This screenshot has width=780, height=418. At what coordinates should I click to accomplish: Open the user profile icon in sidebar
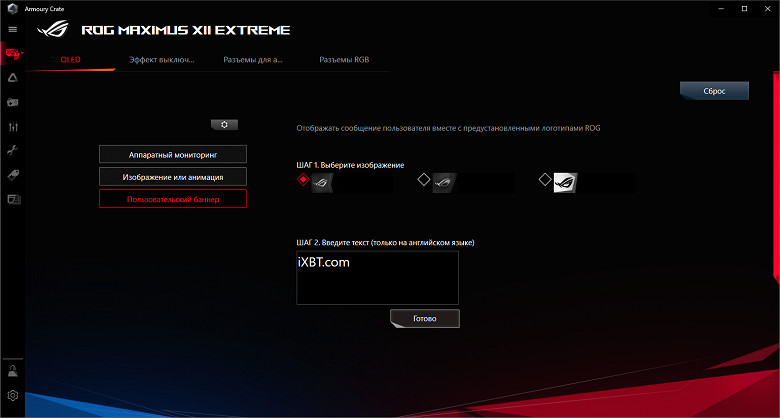pyautogui.click(x=13, y=371)
